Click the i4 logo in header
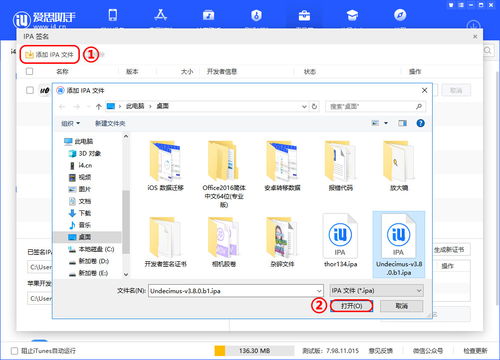 (x=44, y=19)
